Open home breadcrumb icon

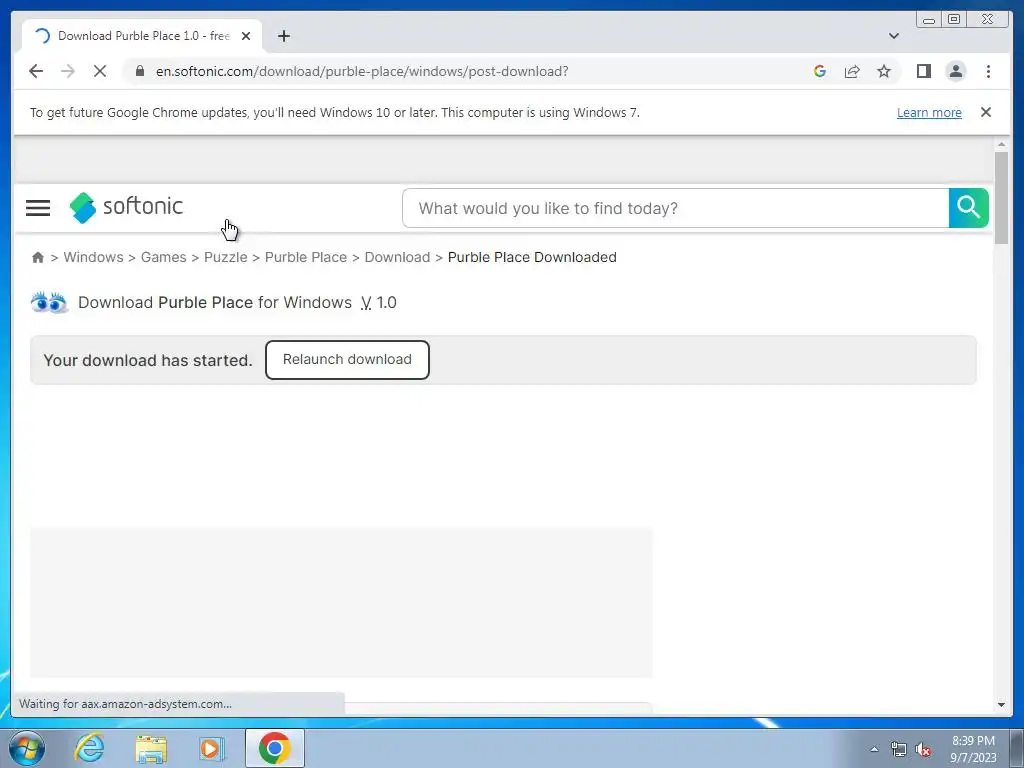38,257
